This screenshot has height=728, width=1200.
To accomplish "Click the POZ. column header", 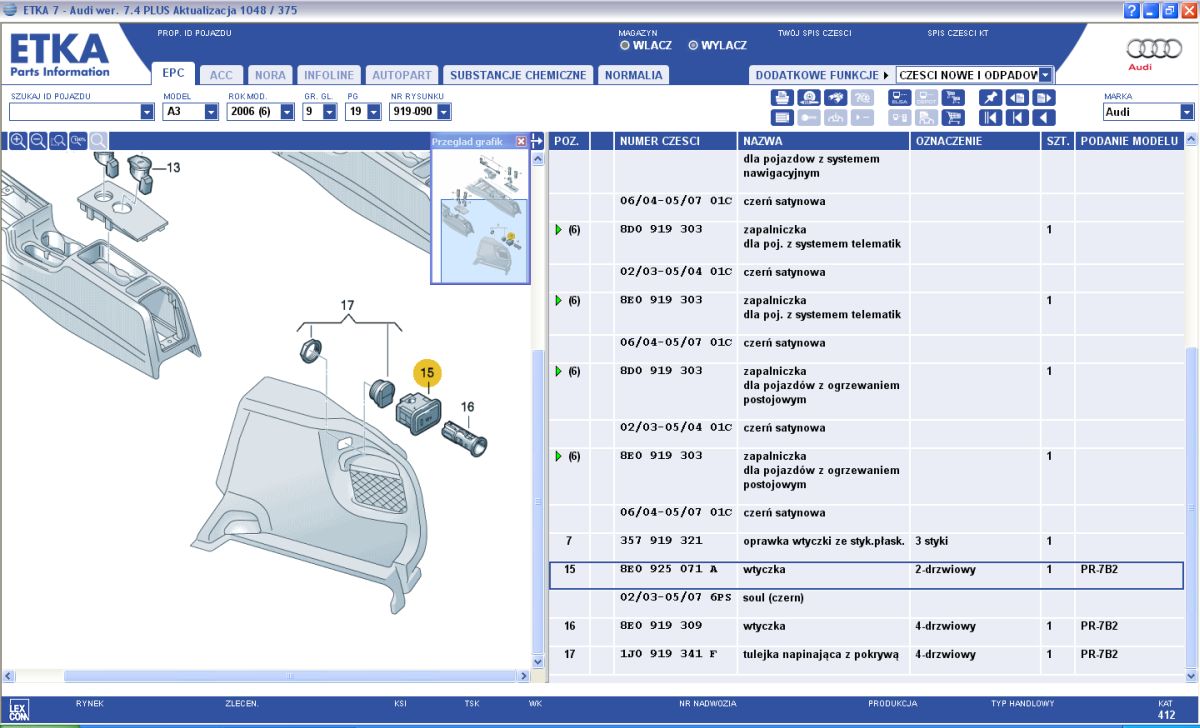I will pos(569,141).
